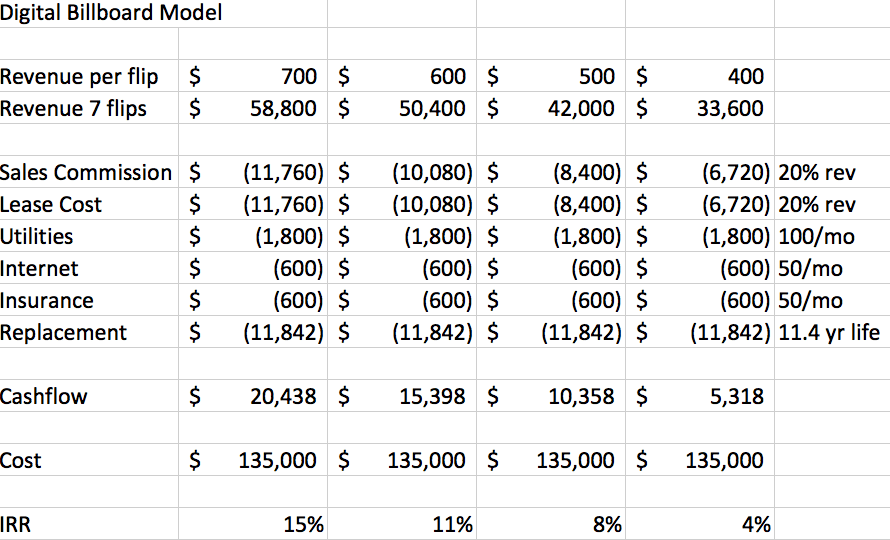Click the 4% IRR cell
Image resolution: width=890 pixels, height=540 pixels.
coord(700,524)
